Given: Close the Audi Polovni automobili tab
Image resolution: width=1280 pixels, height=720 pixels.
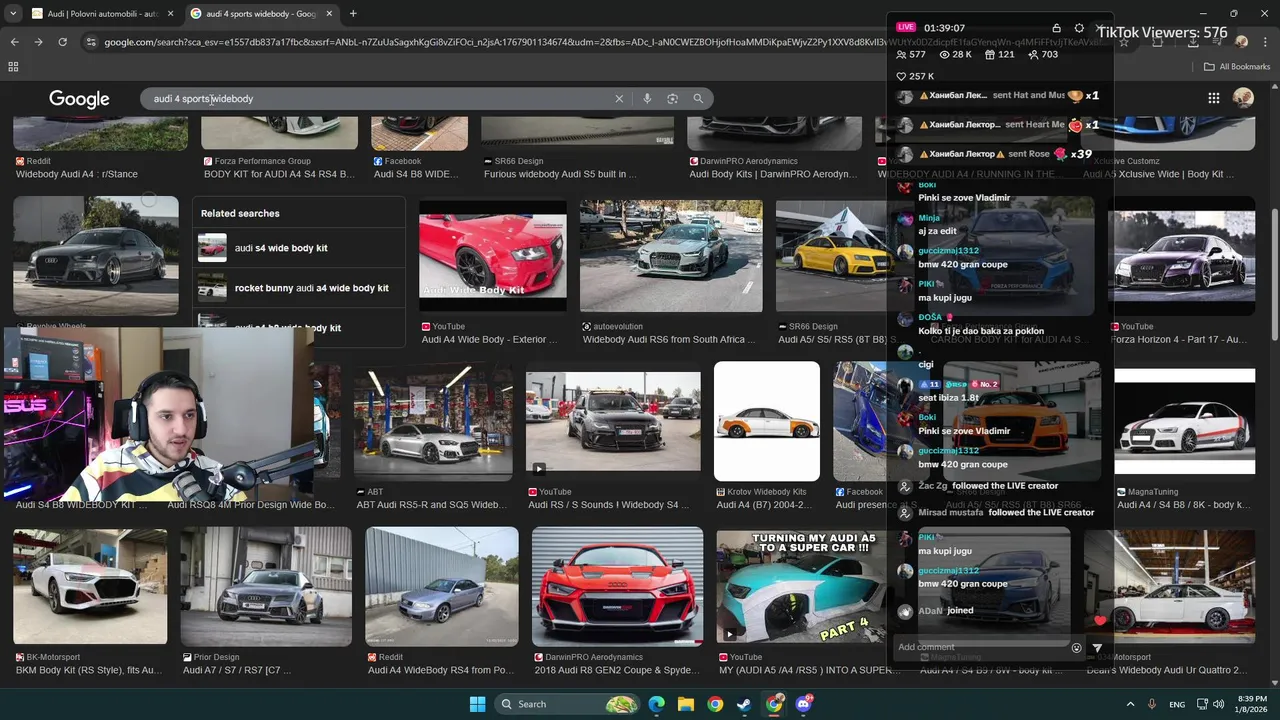Looking at the screenshot, I should pos(171,14).
